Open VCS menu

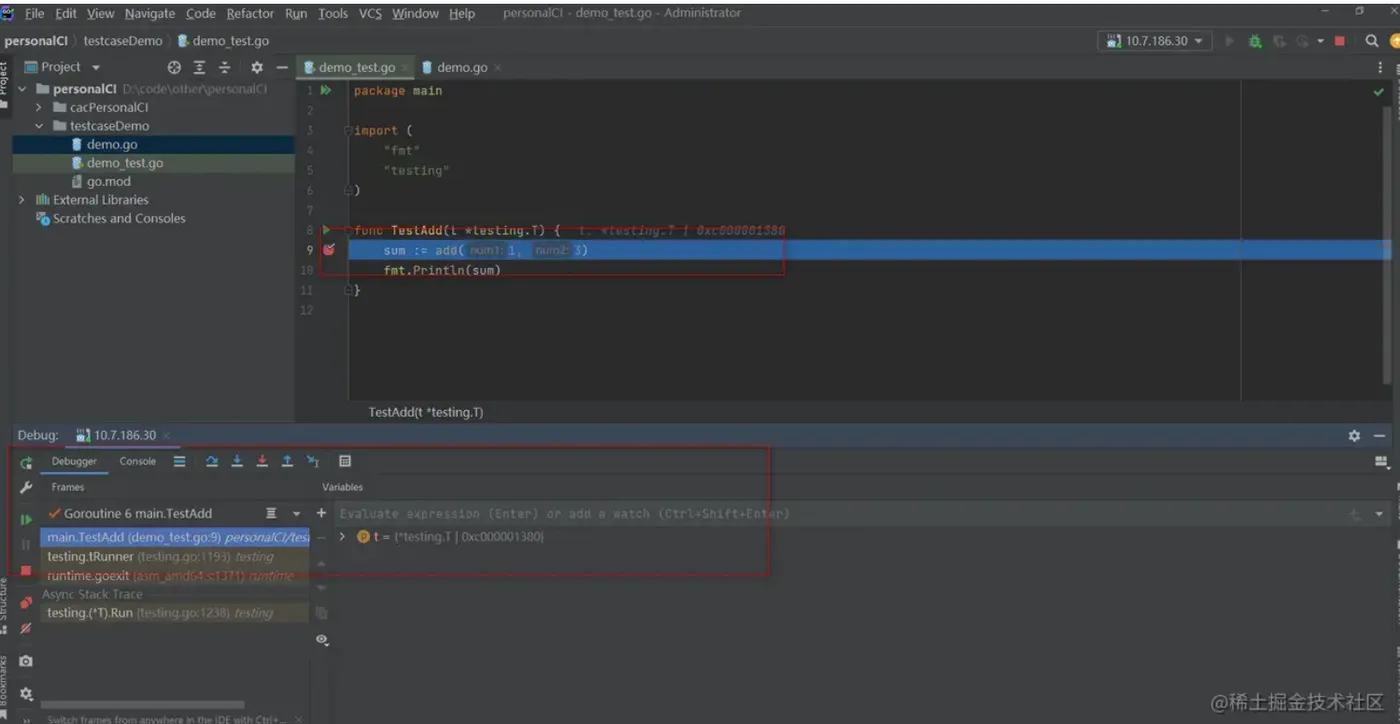point(370,13)
